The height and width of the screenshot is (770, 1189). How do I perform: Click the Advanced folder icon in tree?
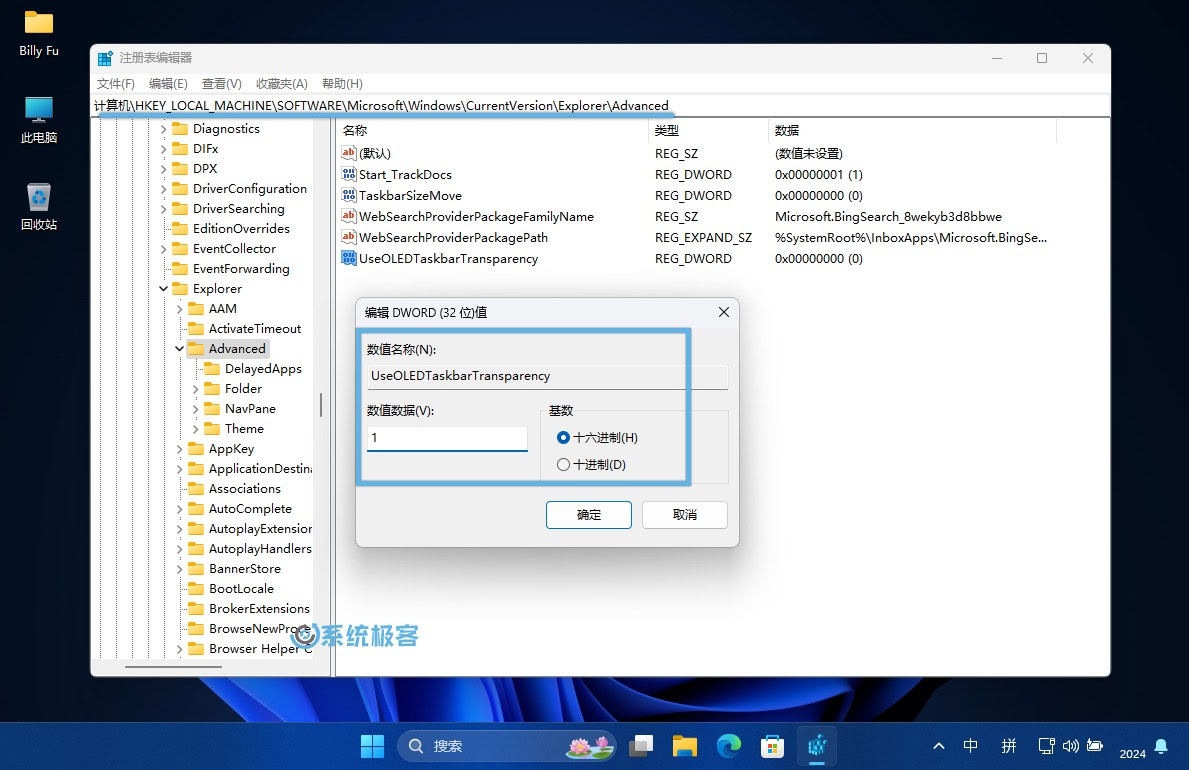(x=196, y=349)
